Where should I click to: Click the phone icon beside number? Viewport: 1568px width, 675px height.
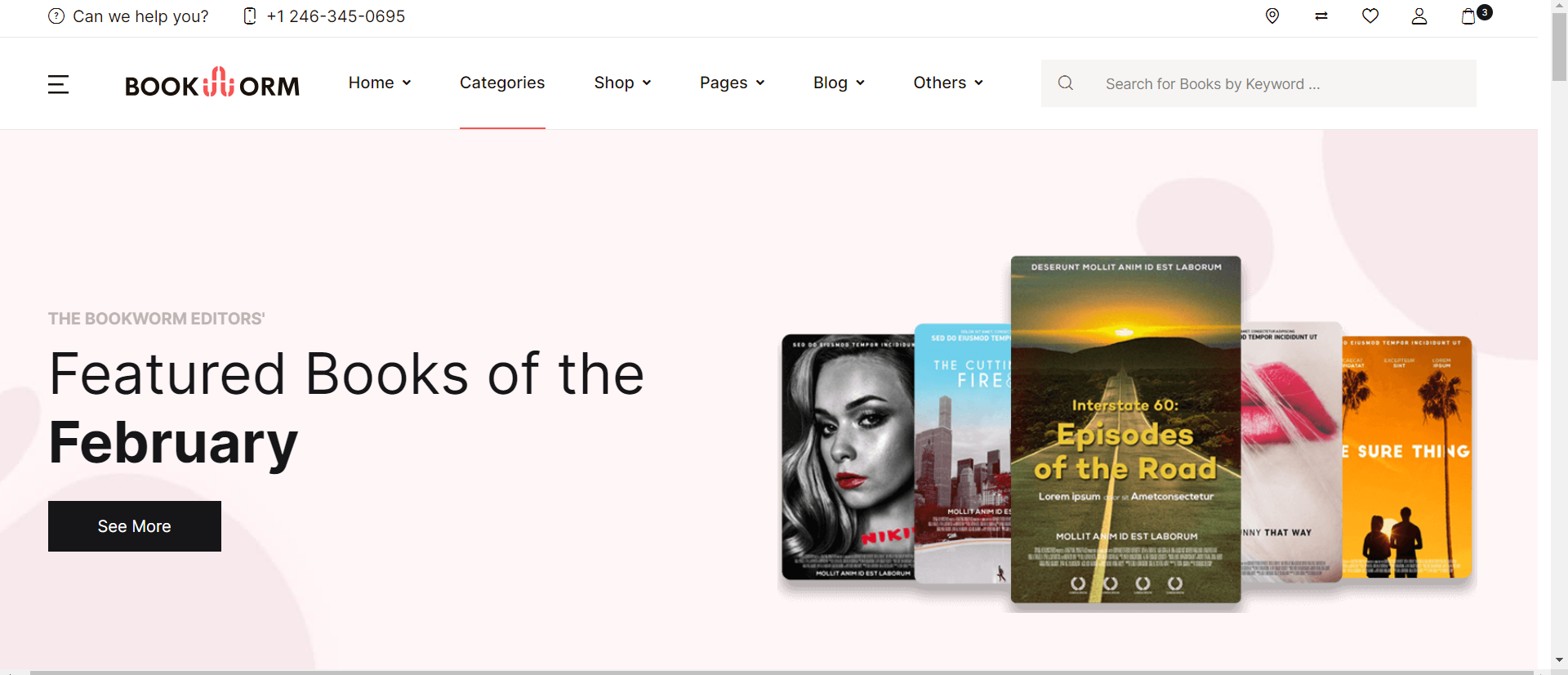(250, 16)
